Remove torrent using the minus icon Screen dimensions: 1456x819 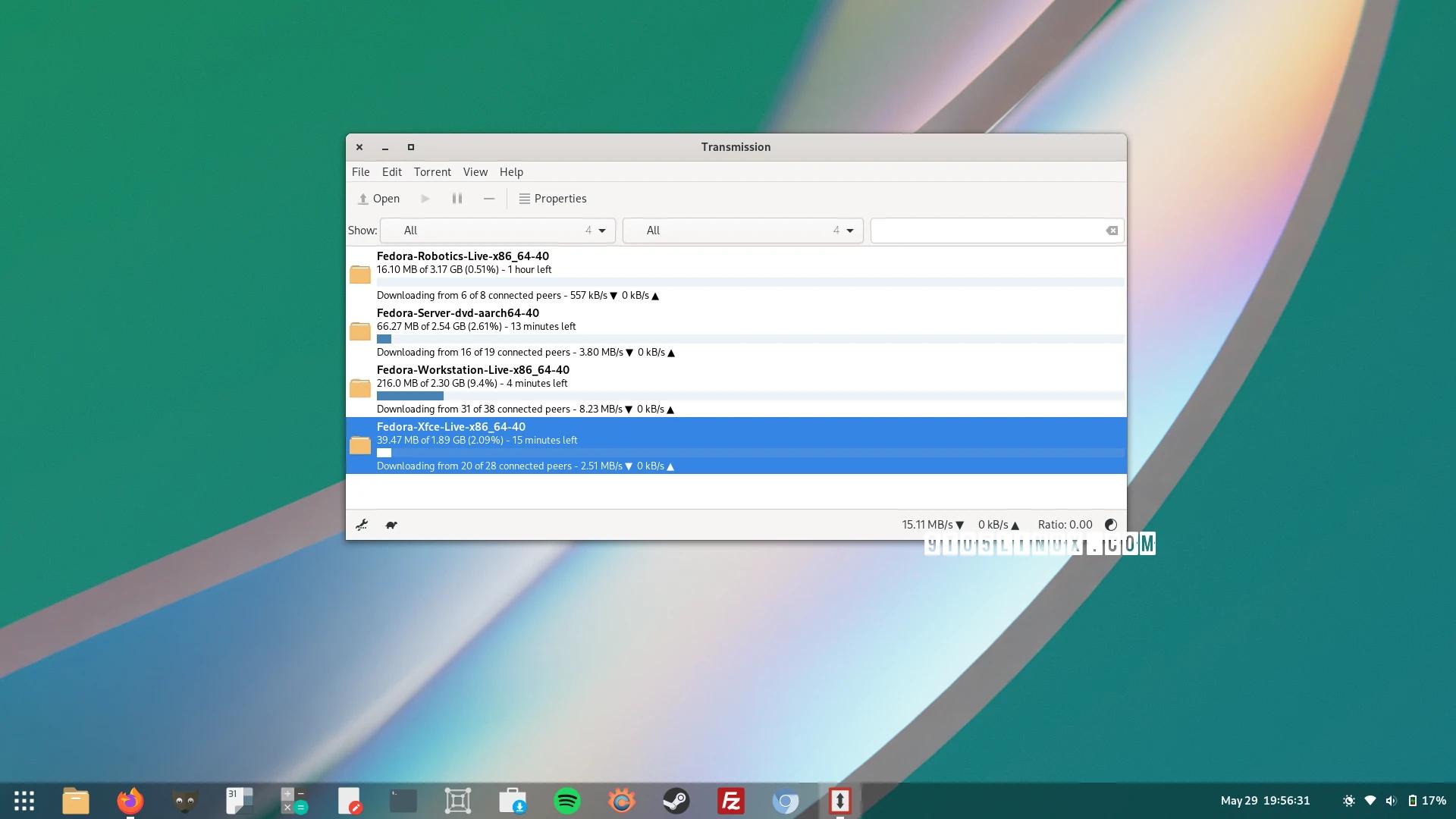point(489,199)
